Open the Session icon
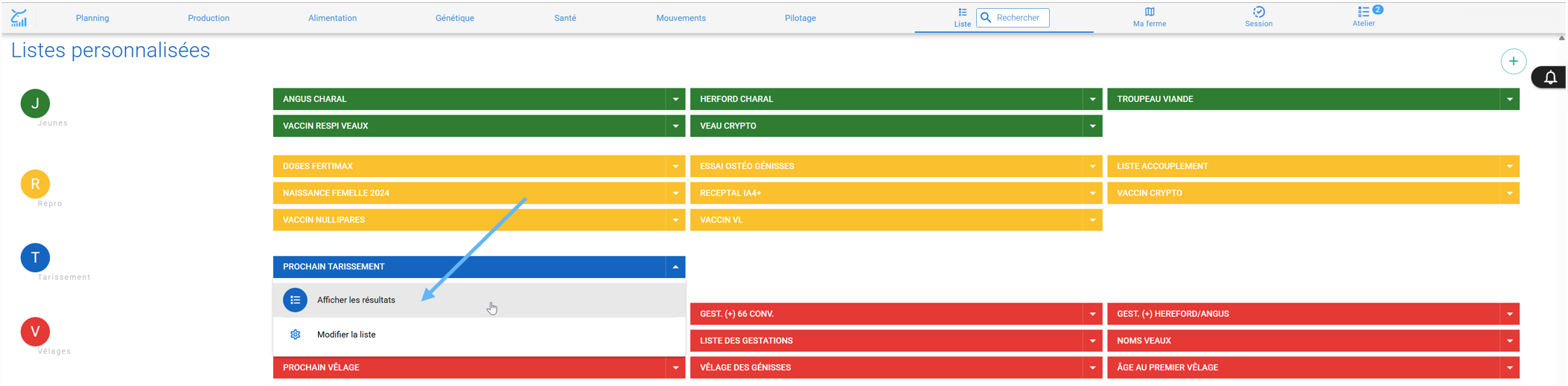1568x386 pixels. 1258,12
